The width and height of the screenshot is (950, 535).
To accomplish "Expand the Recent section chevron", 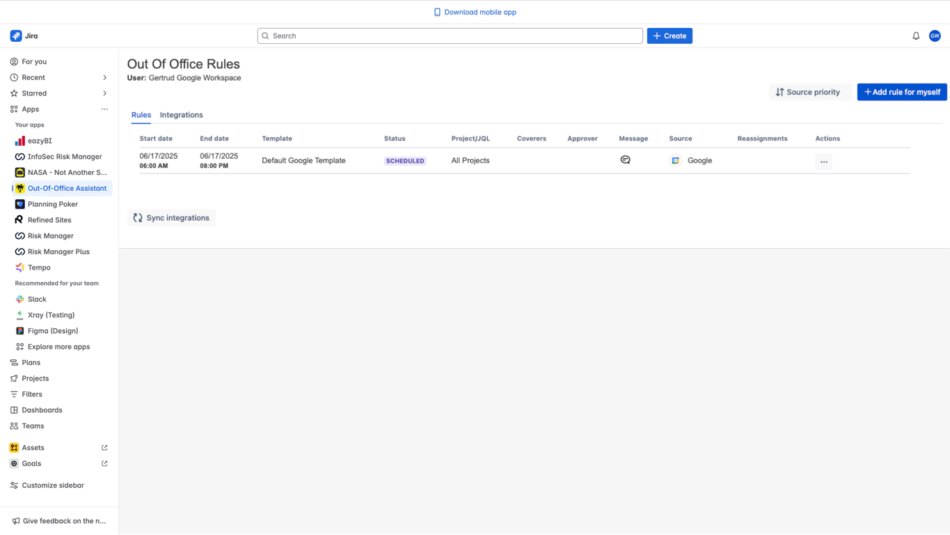I will point(105,77).
